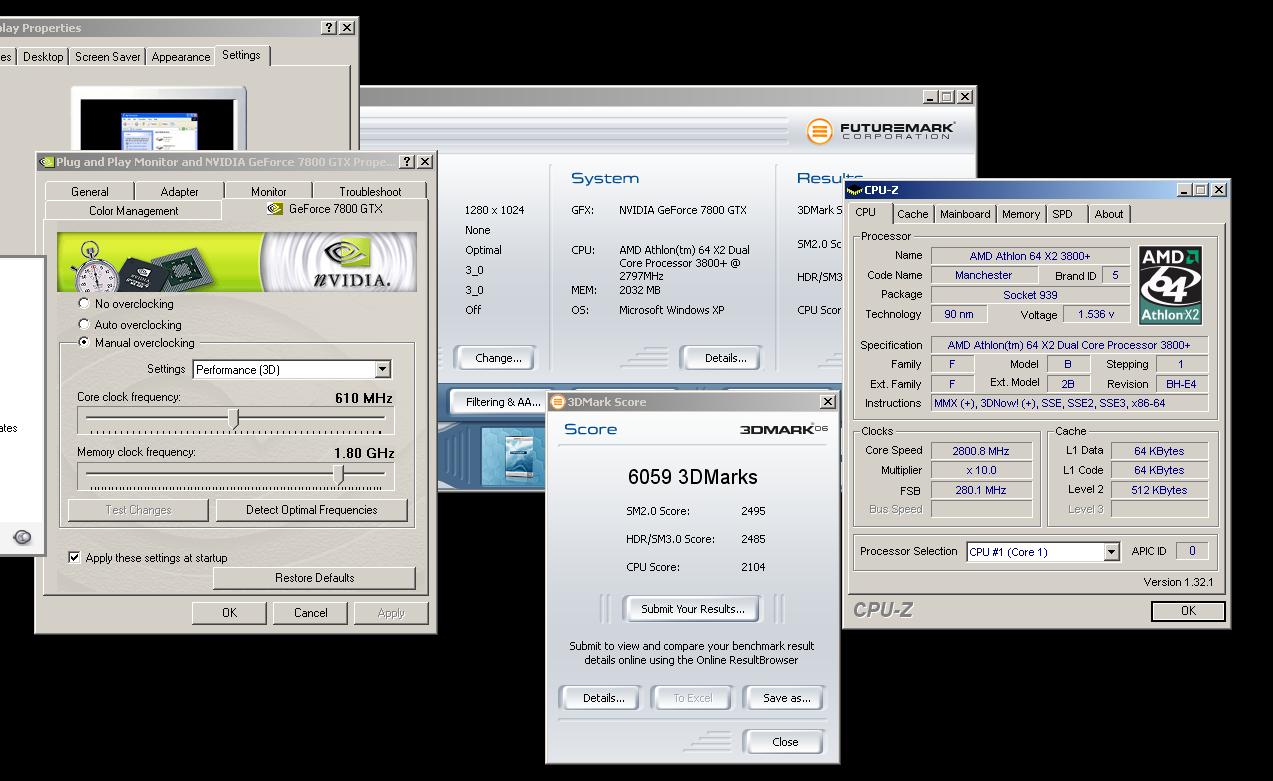Click the Multiplier value field x 10.0

[x=979, y=470]
